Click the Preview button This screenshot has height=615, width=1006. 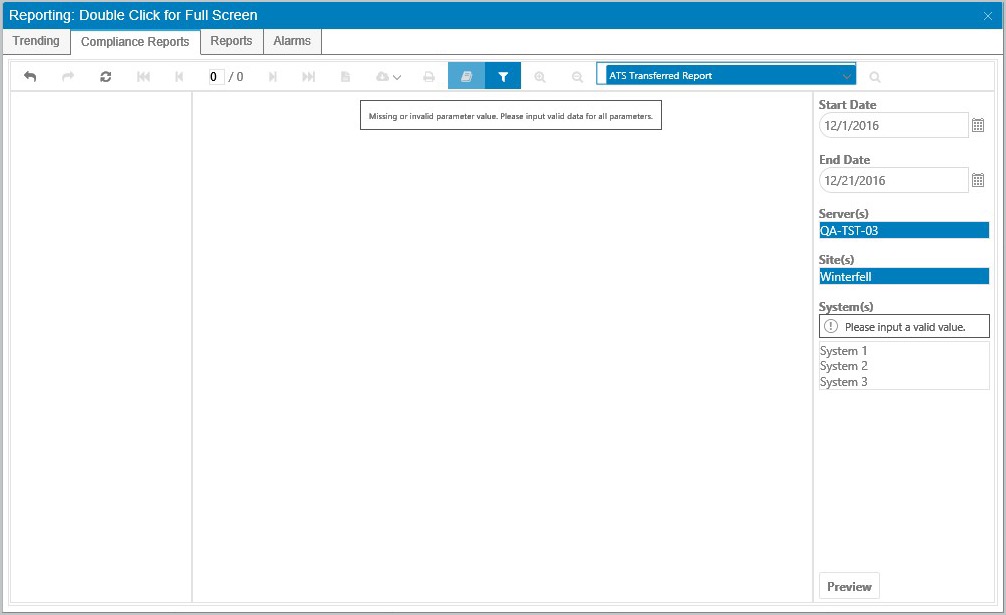(x=849, y=586)
